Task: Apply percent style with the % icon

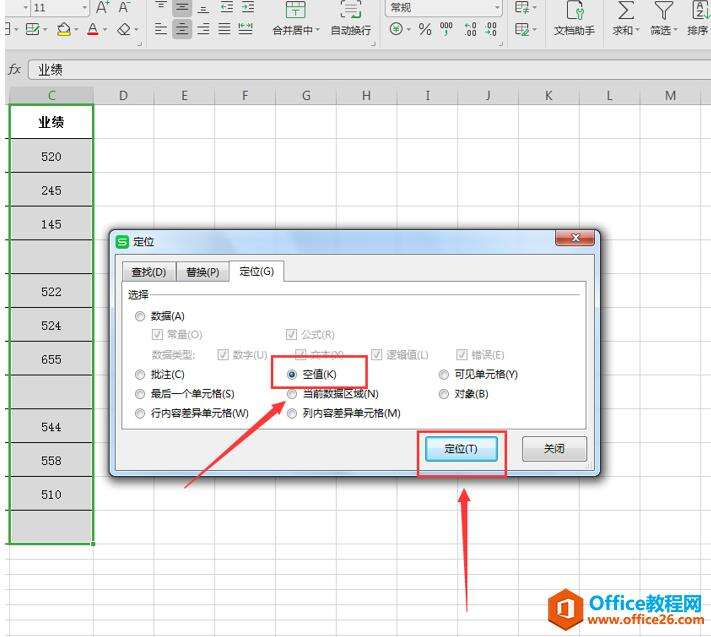Action: tap(425, 30)
